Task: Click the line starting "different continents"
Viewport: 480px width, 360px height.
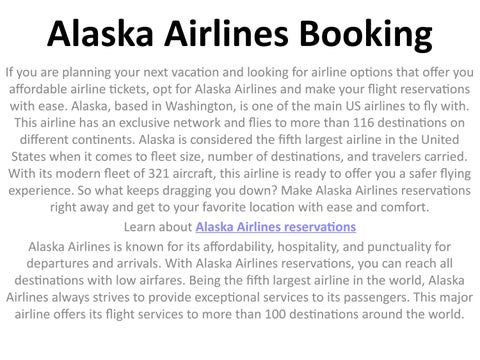Action: click(240, 140)
